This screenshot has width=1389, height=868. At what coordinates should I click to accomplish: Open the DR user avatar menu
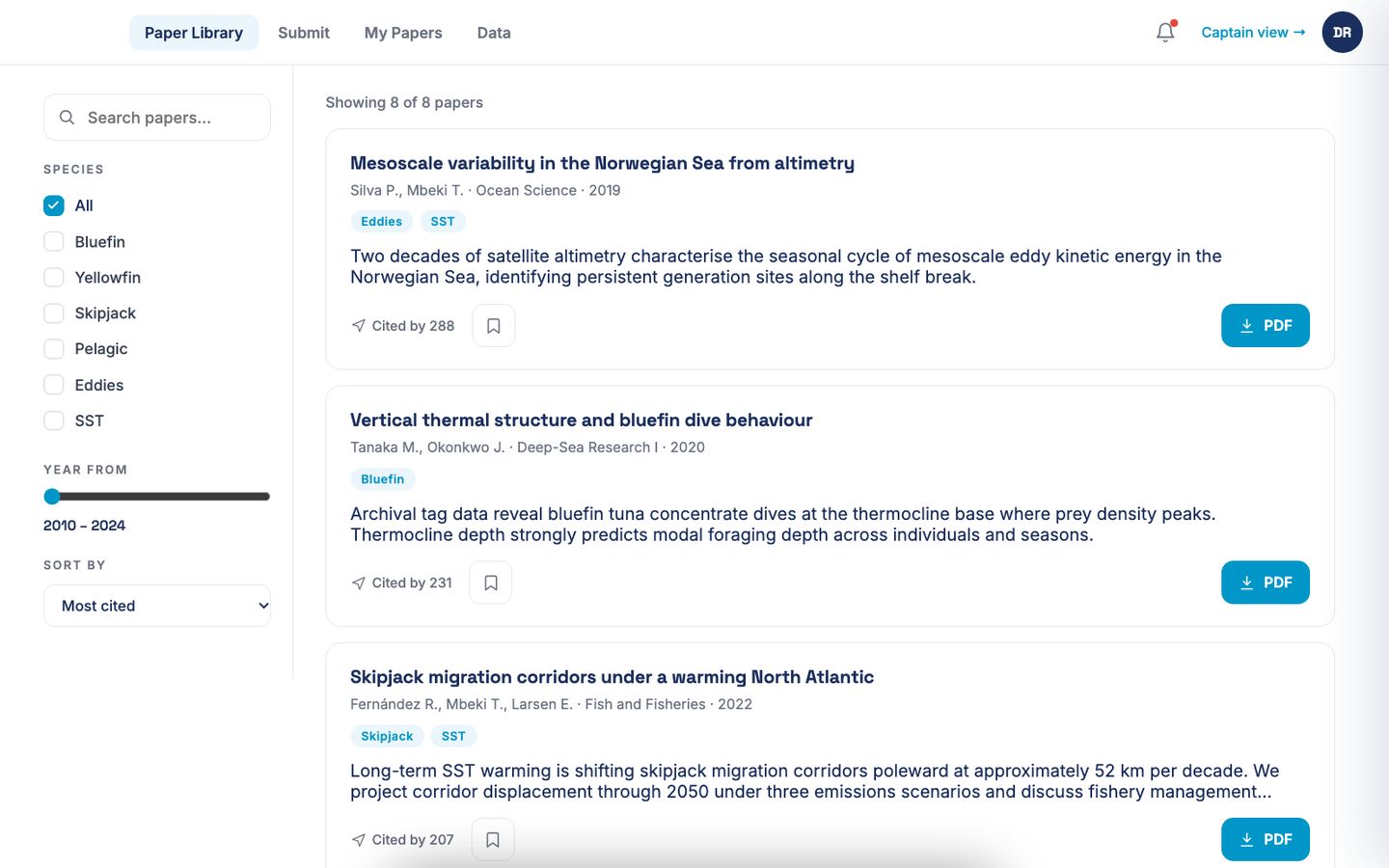1342,32
